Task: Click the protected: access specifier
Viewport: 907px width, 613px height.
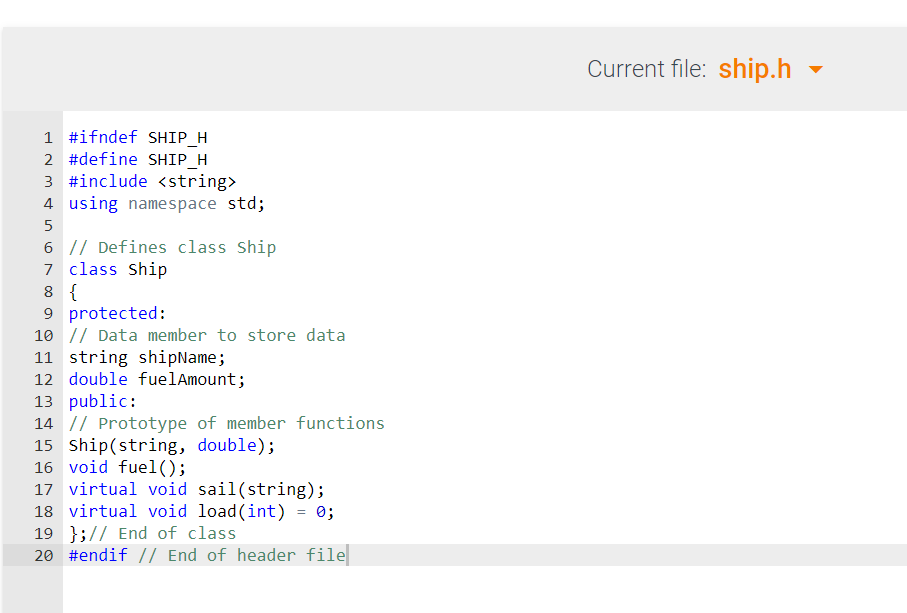Action: [114, 313]
